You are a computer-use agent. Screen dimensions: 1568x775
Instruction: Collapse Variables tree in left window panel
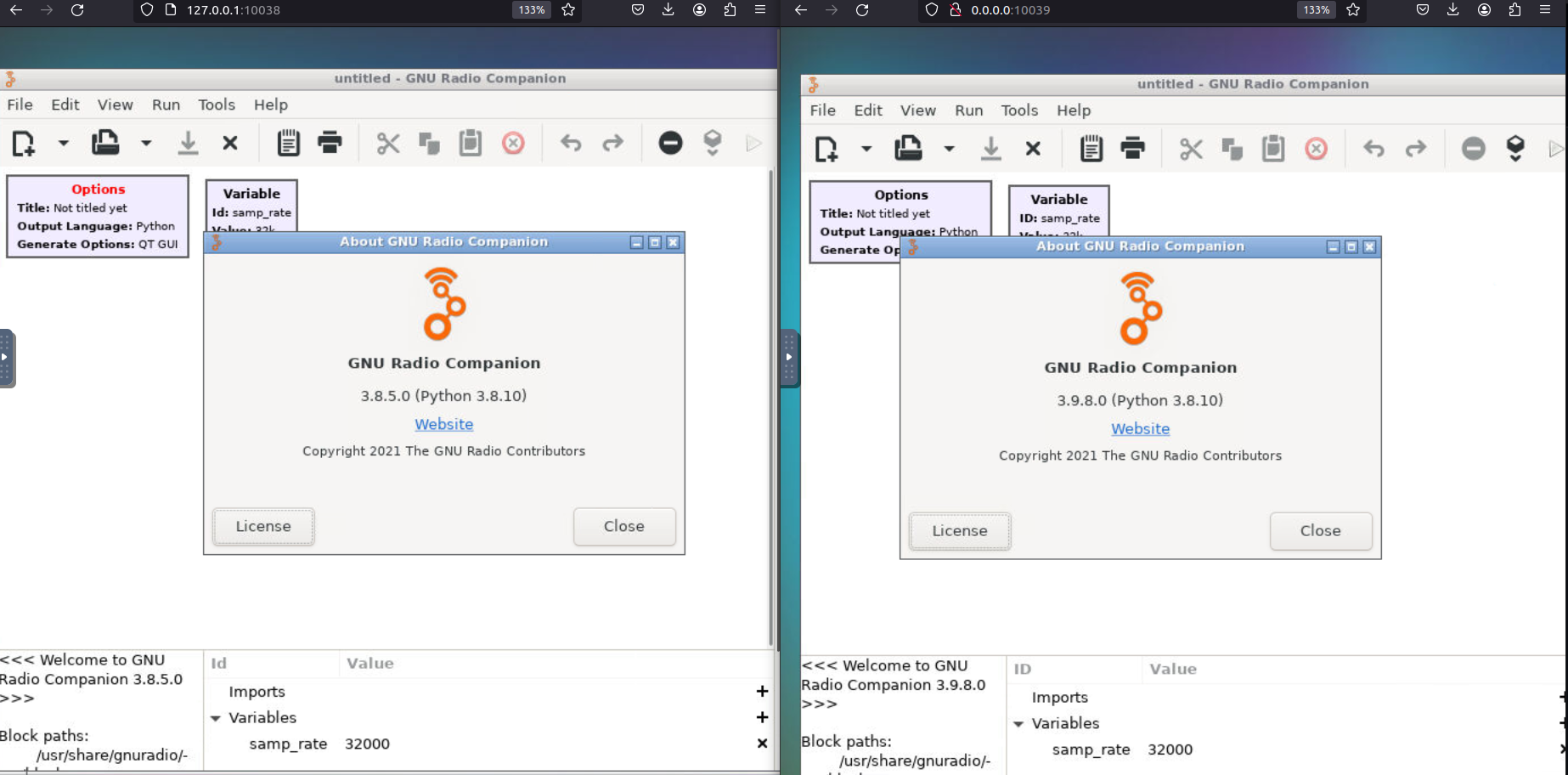[x=216, y=718]
